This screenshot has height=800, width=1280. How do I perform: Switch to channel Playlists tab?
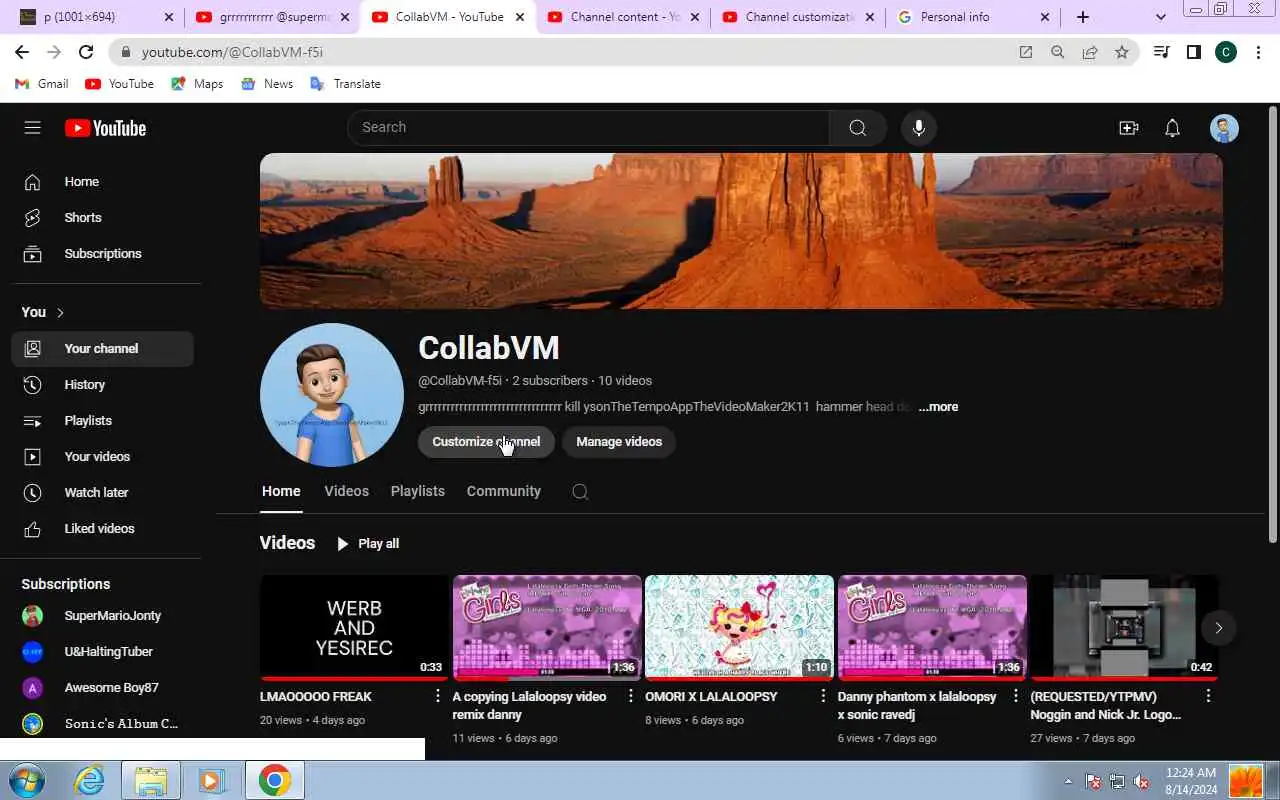tap(418, 492)
